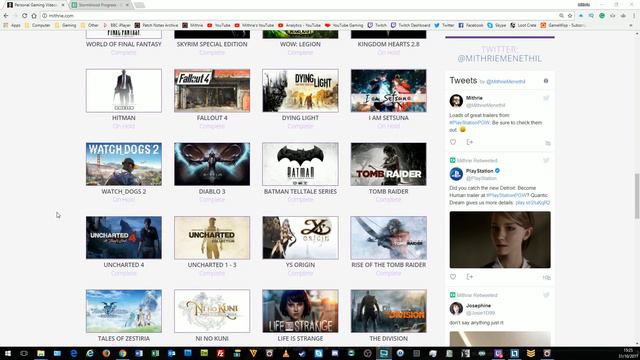This screenshot has height=360, width=640.
Task: Click the YS ORIGIN title text
Action: pos(300,265)
